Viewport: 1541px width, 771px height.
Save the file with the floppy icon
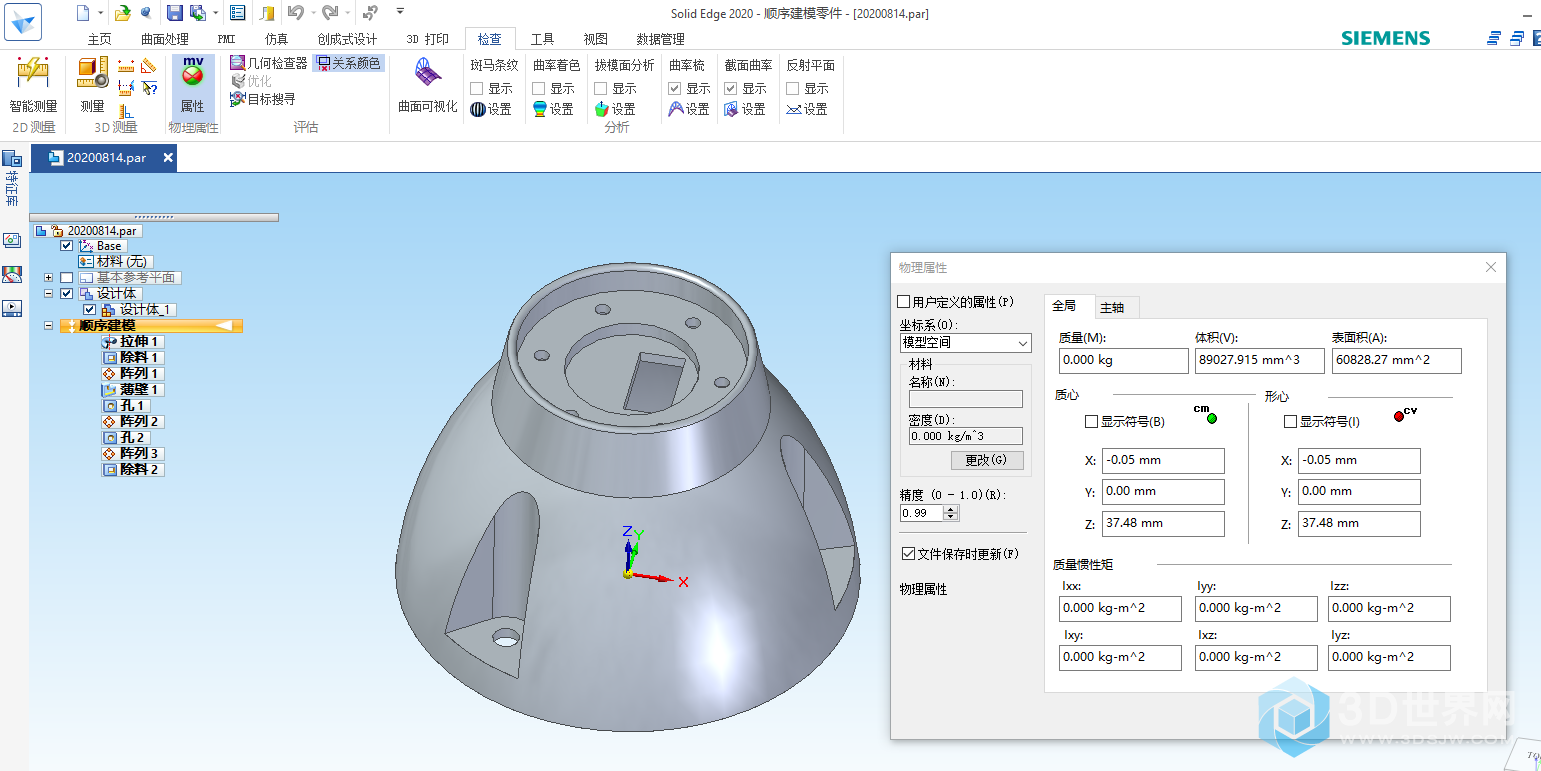[x=174, y=13]
